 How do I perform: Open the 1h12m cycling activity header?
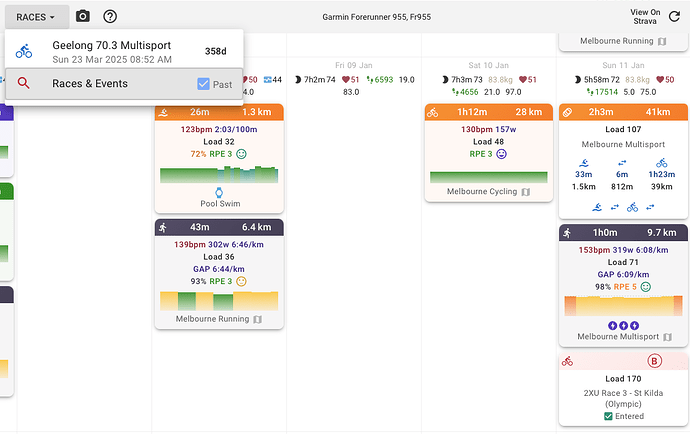point(489,111)
